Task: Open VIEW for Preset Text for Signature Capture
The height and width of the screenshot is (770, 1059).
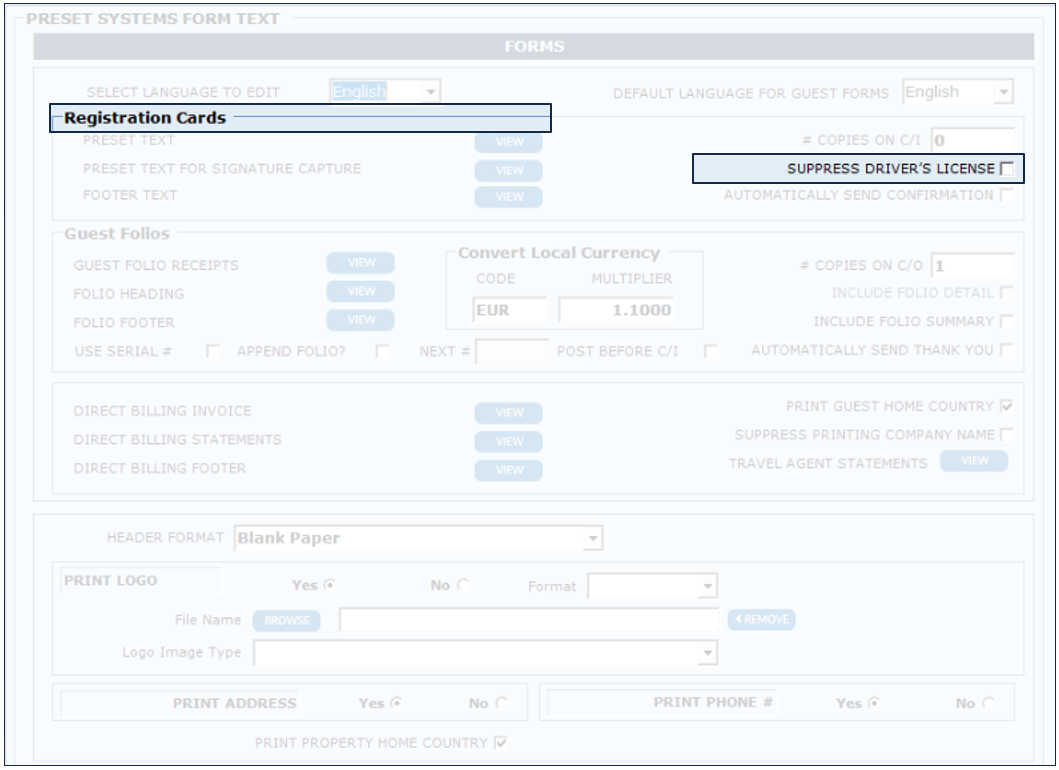Action: pyautogui.click(x=508, y=170)
